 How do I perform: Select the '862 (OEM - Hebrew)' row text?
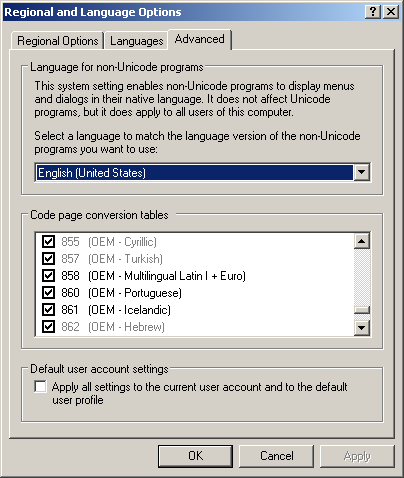pyautogui.click(x=113, y=327)
